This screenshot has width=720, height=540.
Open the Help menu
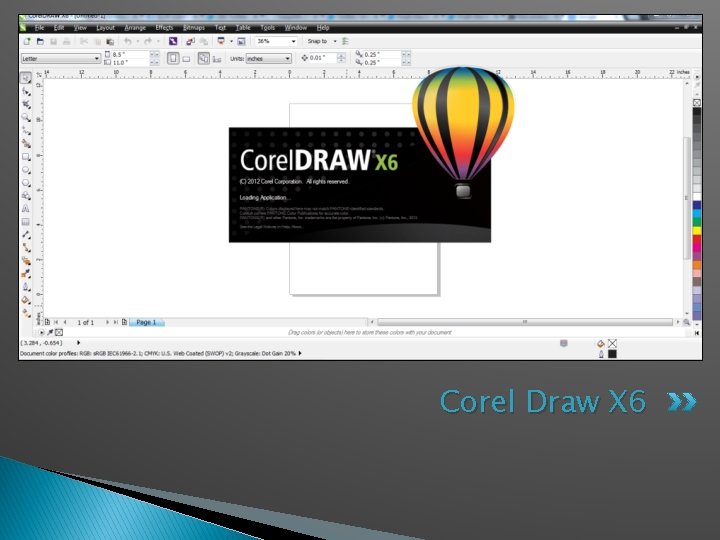pos(323,28)
